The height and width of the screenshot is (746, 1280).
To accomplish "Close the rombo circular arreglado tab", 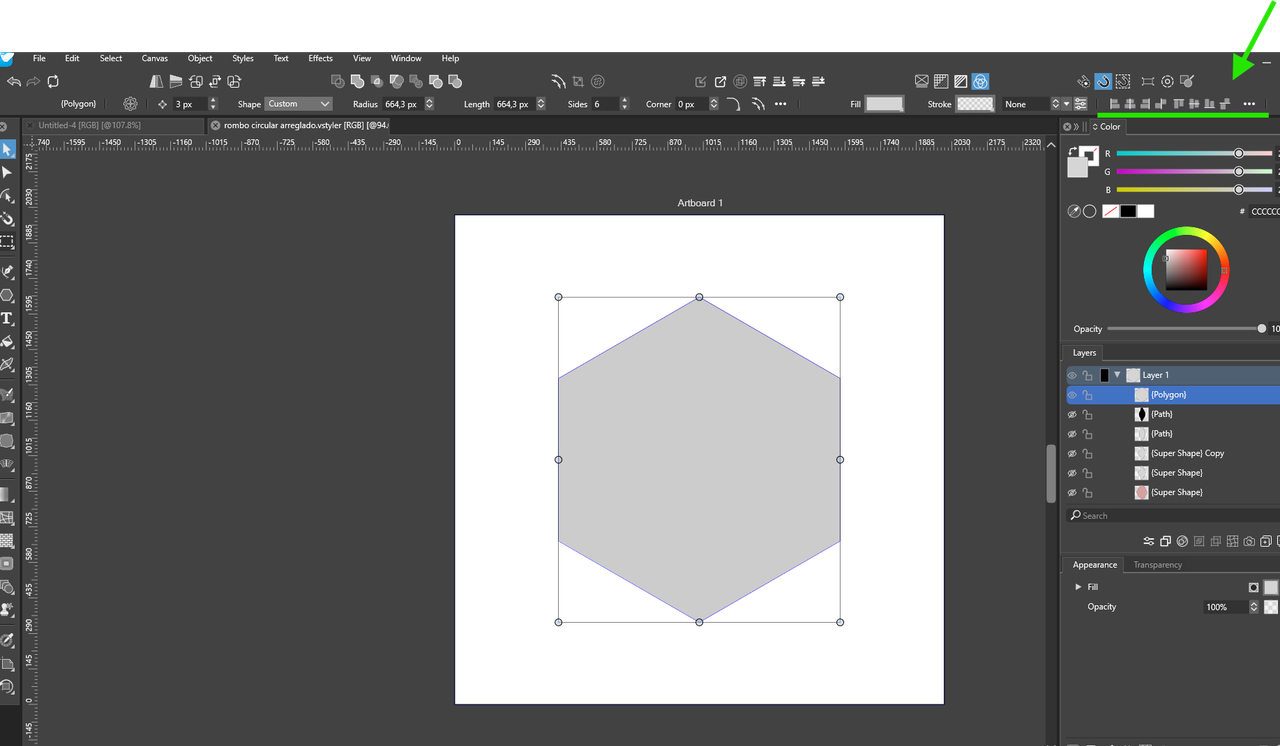I will click(215, 125).
